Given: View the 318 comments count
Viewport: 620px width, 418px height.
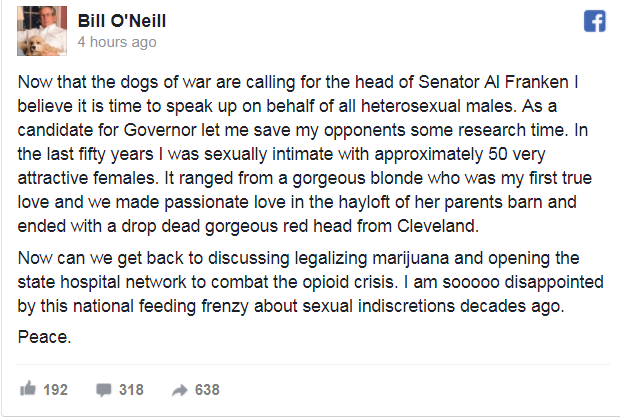Looking at the screenshot, I should 131,389.
